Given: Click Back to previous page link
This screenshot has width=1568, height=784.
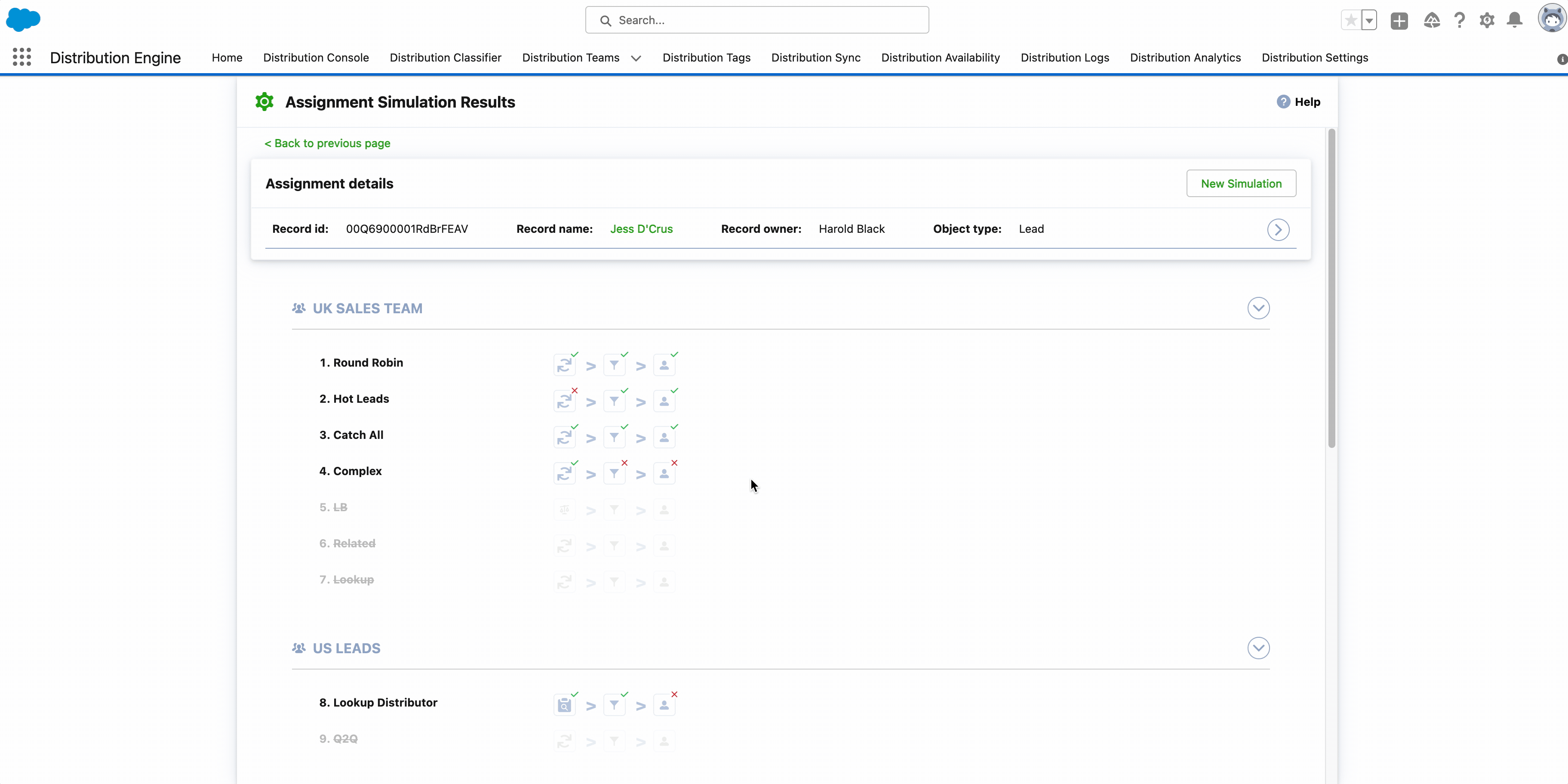Looking at the screenshot, I should click(327, 143).
